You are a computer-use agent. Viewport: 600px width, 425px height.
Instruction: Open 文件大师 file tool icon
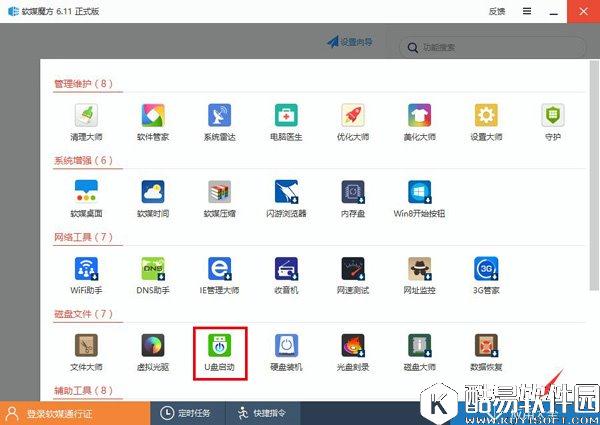[86, 345]
